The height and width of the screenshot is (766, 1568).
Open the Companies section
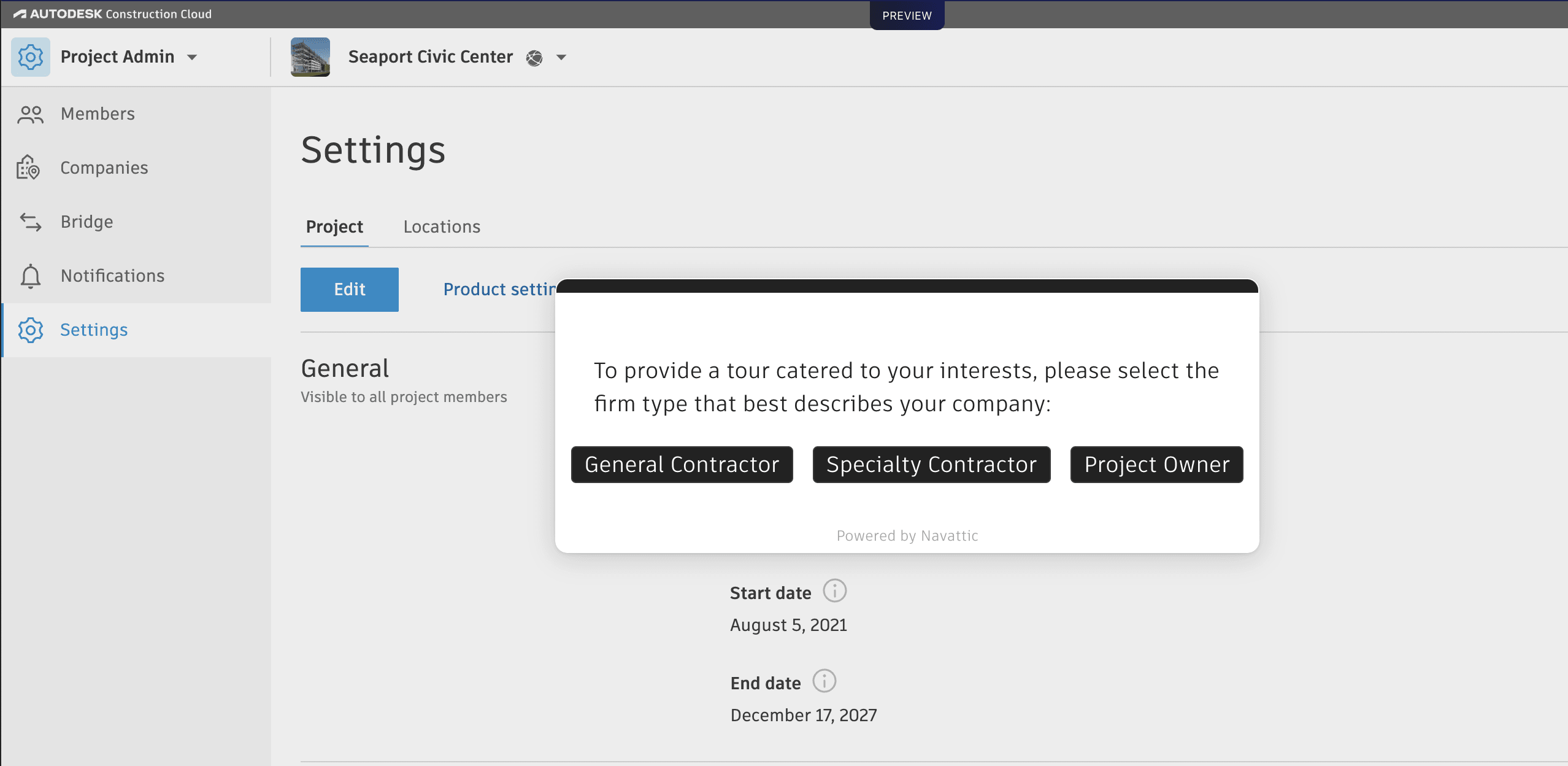click(104, 168)
